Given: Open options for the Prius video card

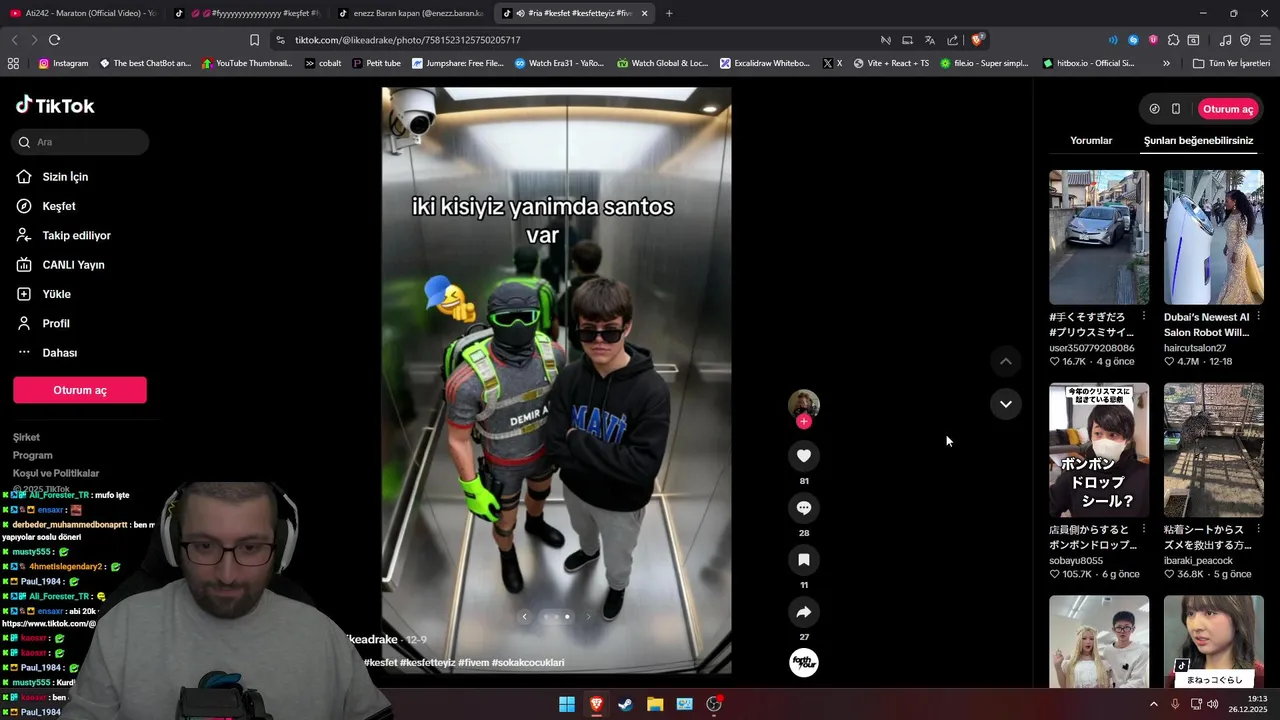Looking at the screenshot, I should pos(1144,316).
